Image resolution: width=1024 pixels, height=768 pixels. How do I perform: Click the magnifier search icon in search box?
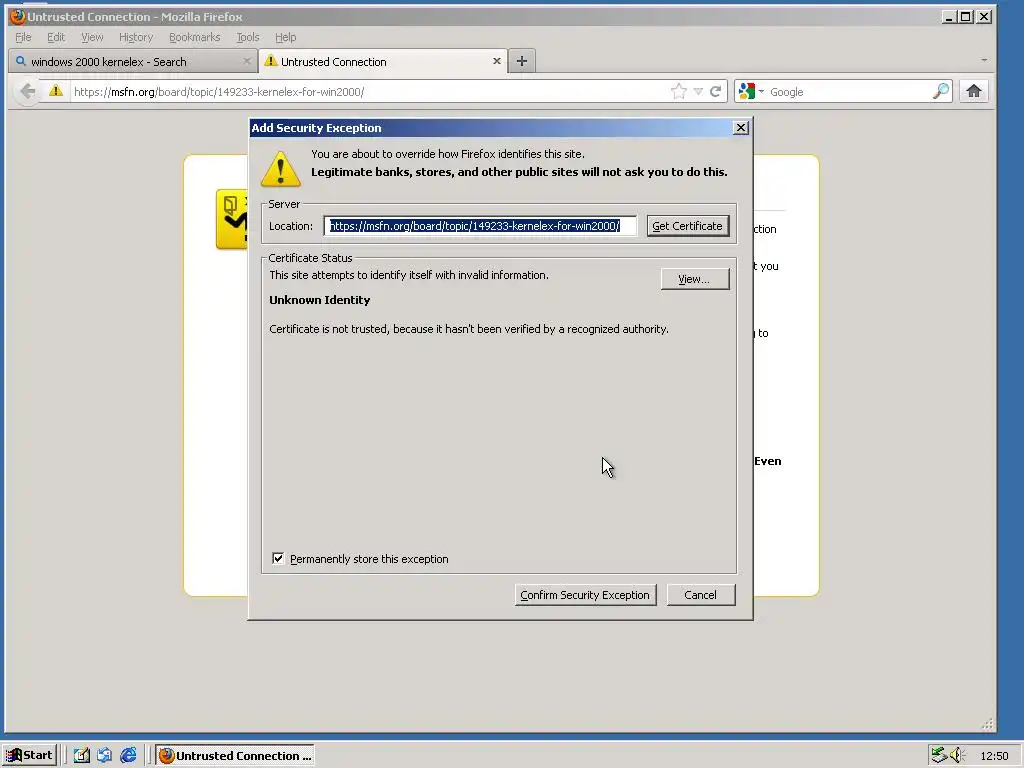point(941,91)
